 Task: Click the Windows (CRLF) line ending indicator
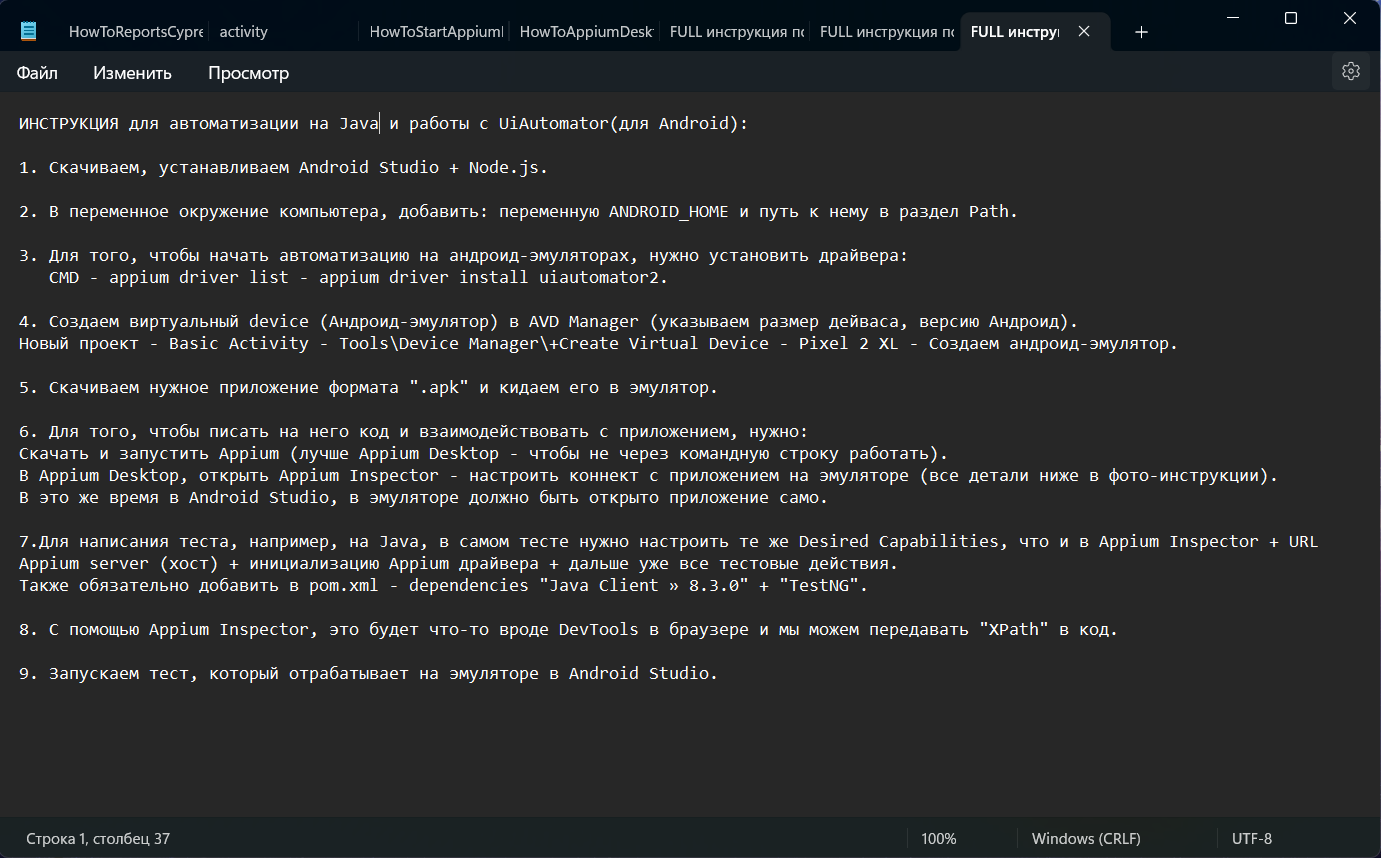point(1086,839)
